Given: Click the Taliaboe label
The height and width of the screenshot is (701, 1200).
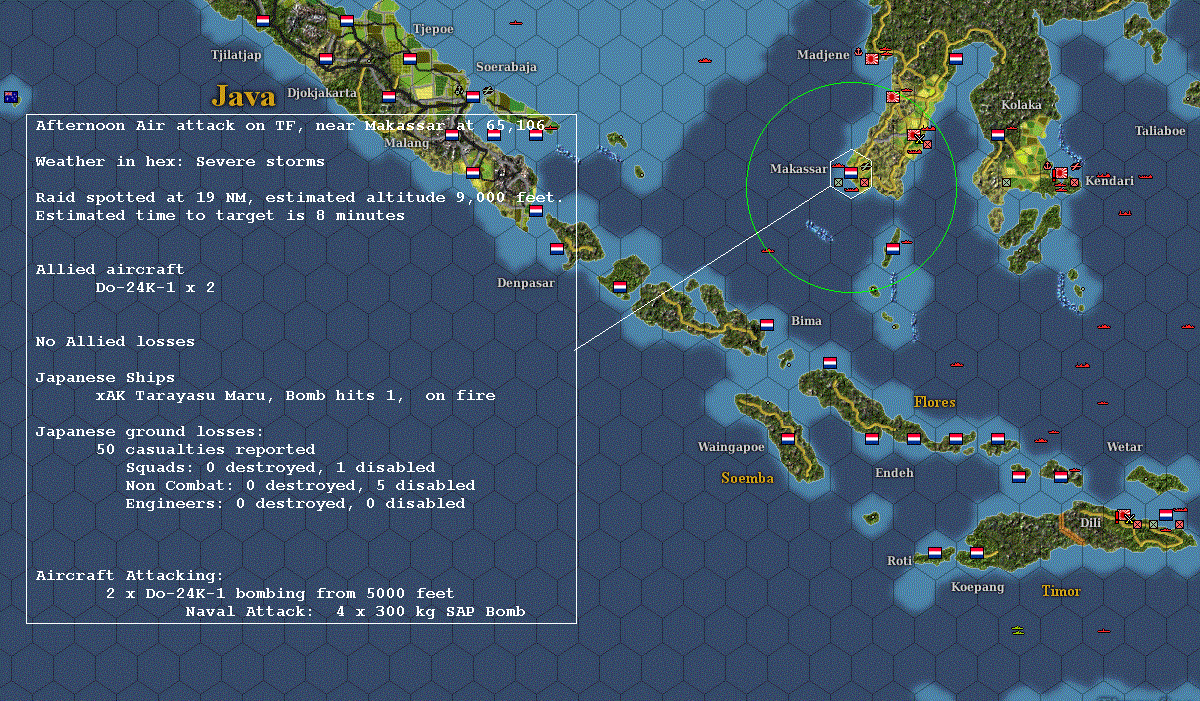Looking at the screenshot, I should pos(1160,131).
